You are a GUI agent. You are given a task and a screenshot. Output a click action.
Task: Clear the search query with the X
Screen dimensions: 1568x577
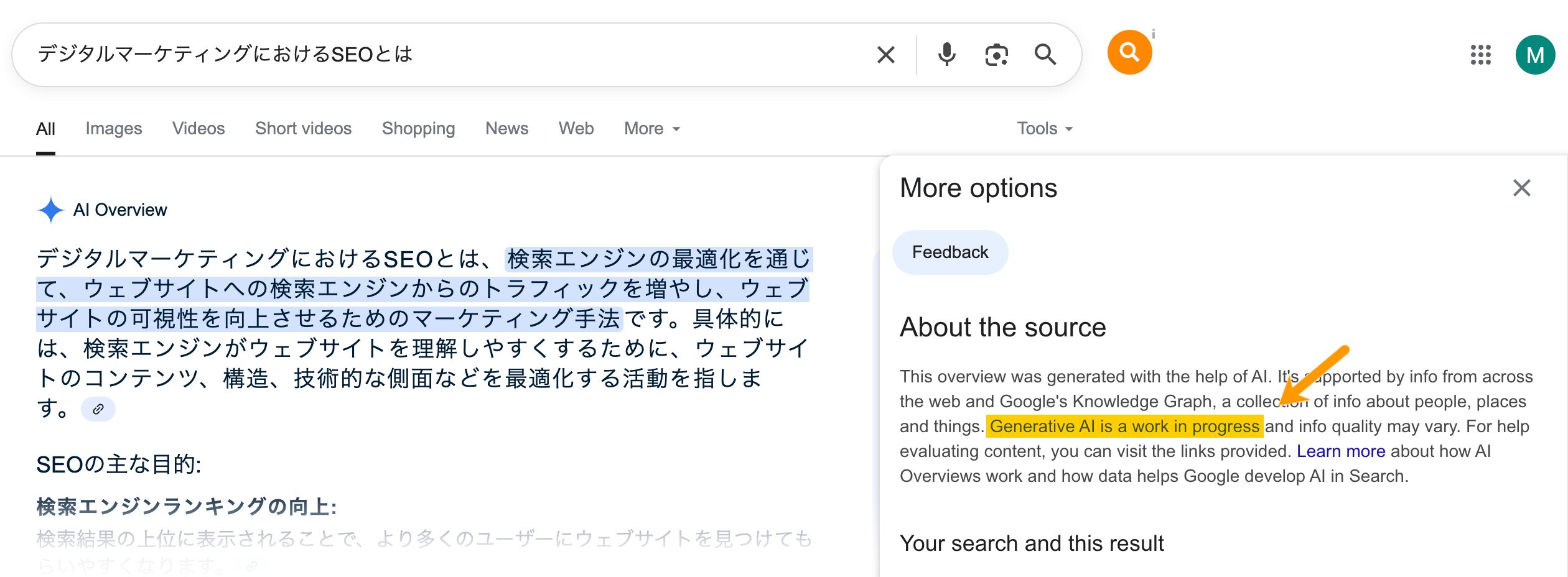pyautogui.click(x=886, y=55)
